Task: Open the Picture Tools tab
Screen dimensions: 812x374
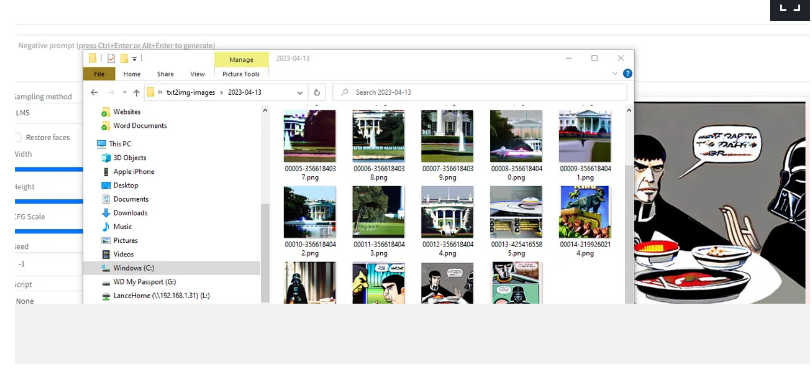Action: tap(241, 74)
